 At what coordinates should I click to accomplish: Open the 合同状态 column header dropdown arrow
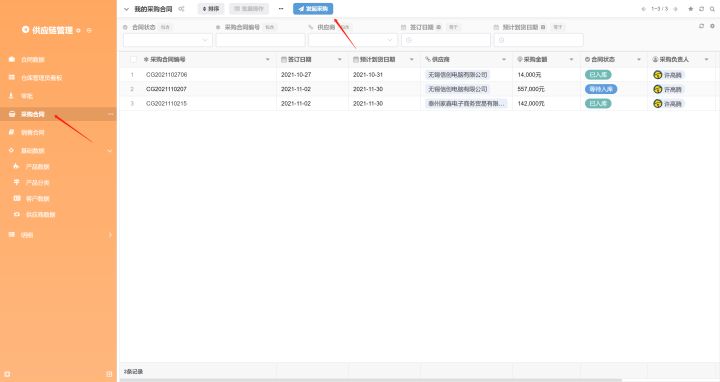click(639, 59)
